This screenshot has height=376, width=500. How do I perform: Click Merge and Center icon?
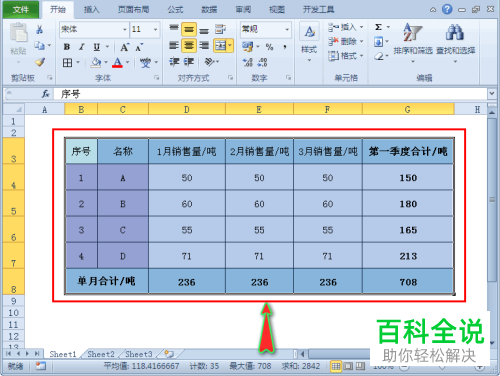[x=220, y=45]
